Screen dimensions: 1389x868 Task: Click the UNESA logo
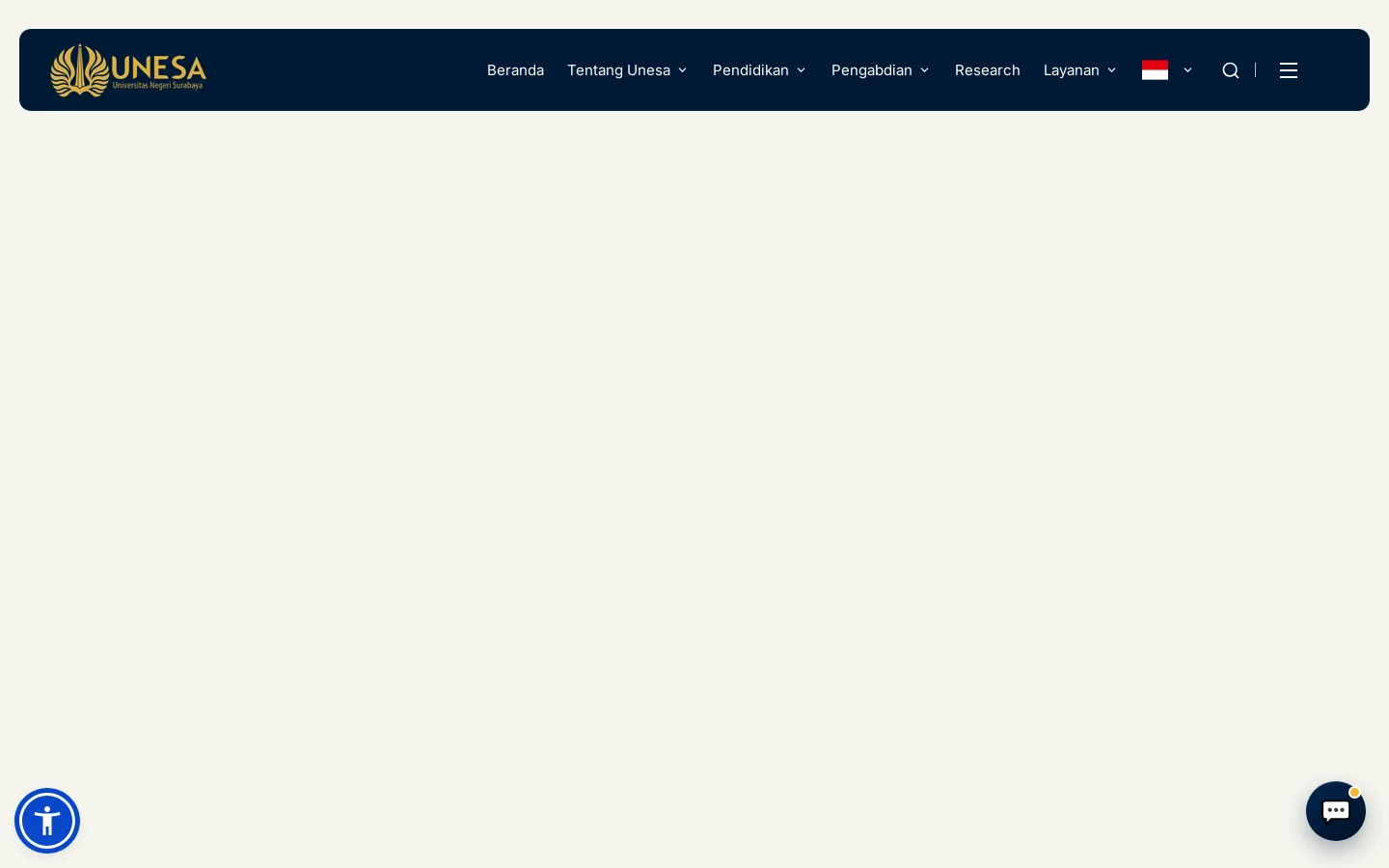128,70
